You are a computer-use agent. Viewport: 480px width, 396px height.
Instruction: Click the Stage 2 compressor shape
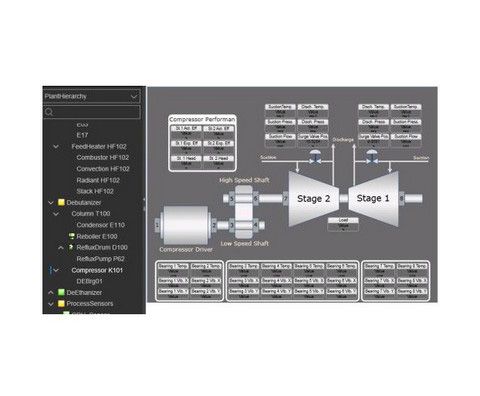tap(314, 199)
